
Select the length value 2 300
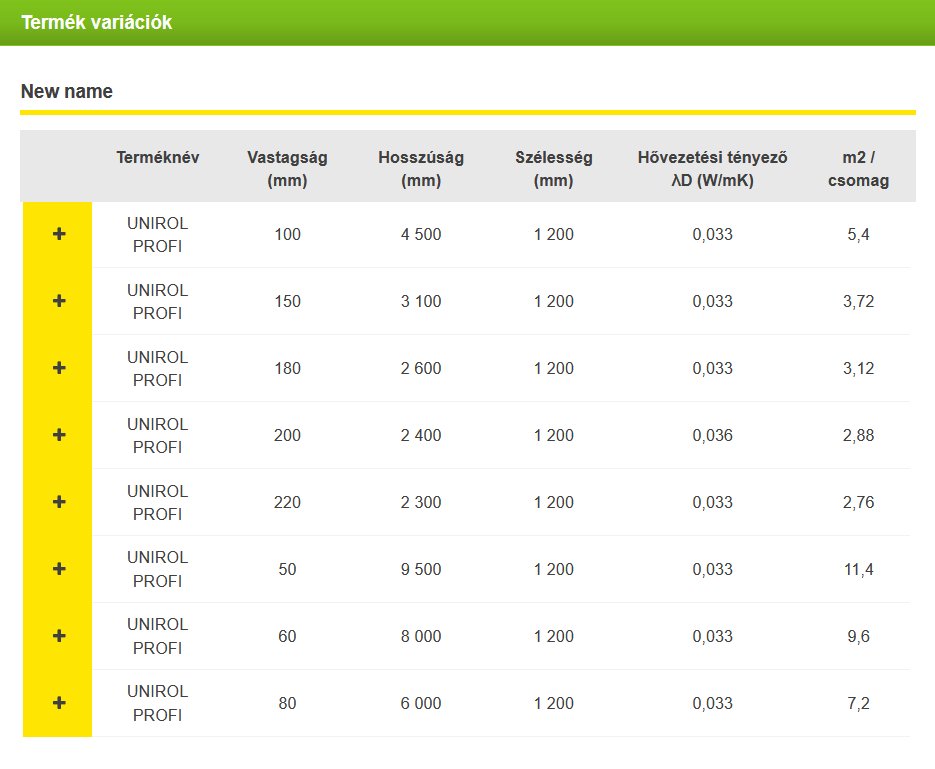click(x=421, y=502)
